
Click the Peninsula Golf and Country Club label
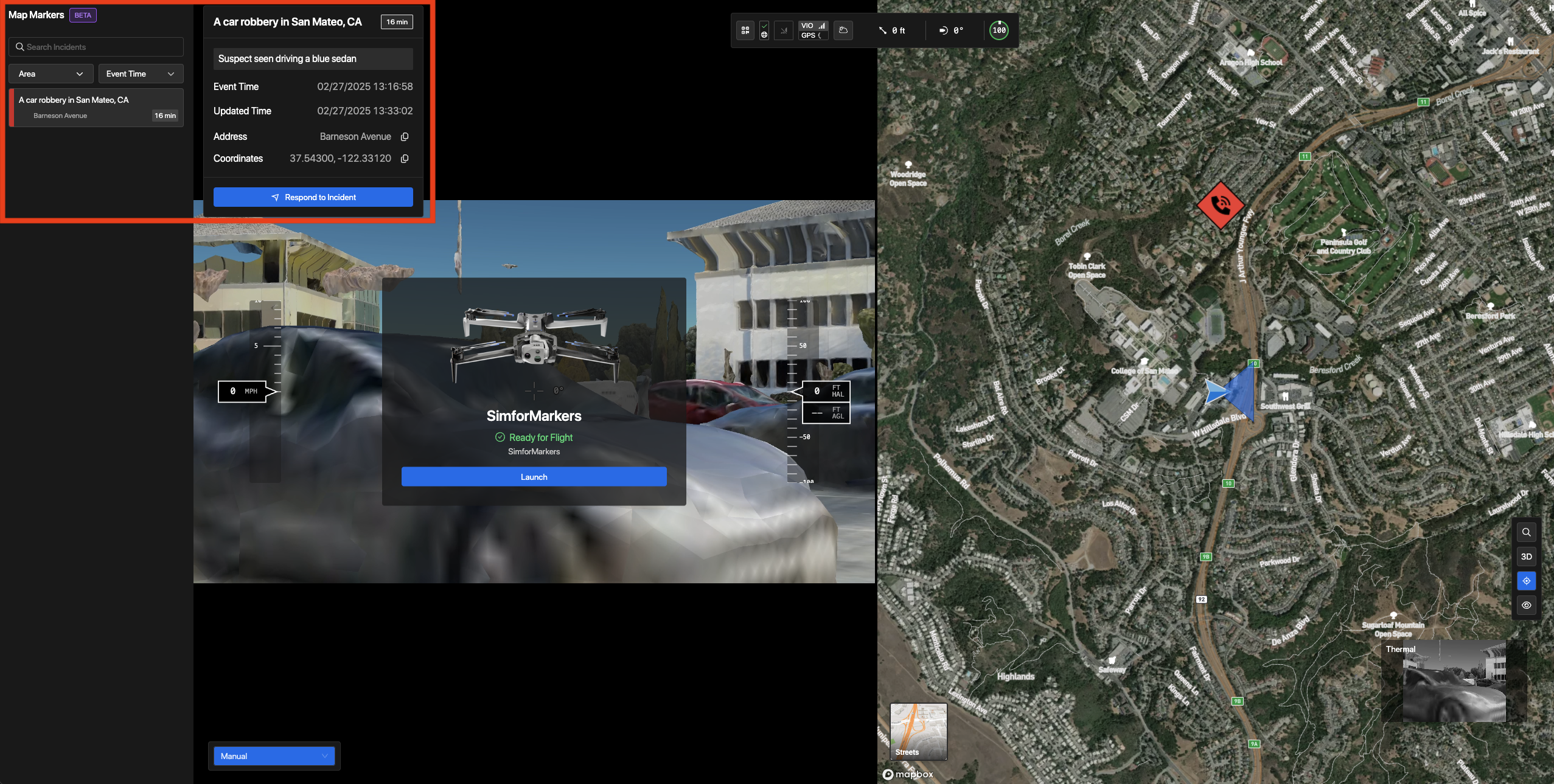(x=1343, y=246)
